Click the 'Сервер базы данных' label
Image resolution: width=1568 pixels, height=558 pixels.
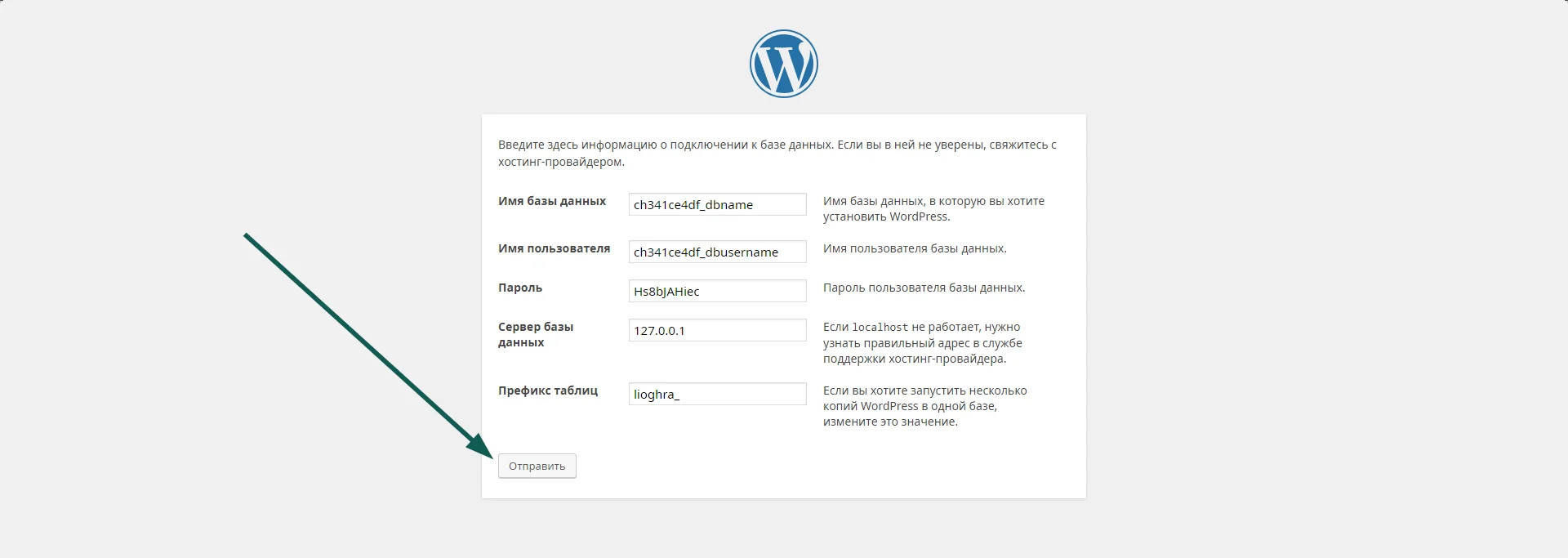click(536, 334)
